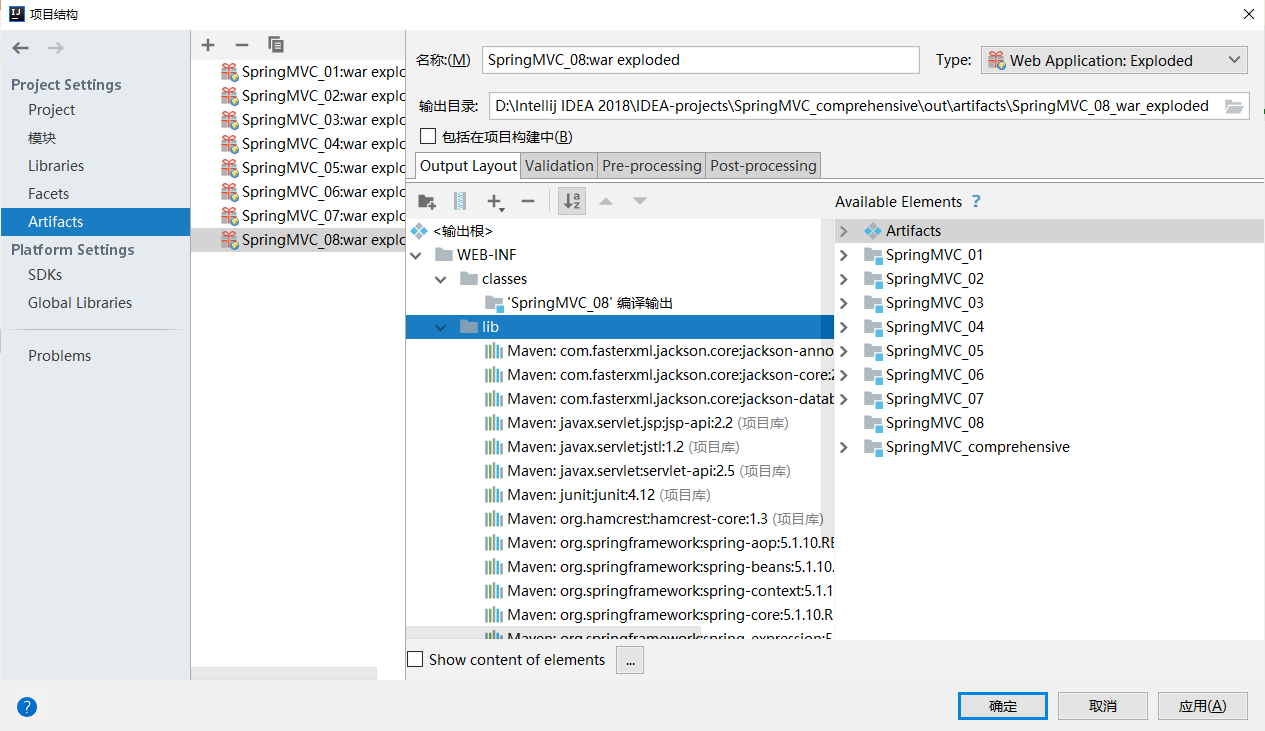Open dialog help in the bottom corner
1265x731 pixels.
click(x=27, y=707)
